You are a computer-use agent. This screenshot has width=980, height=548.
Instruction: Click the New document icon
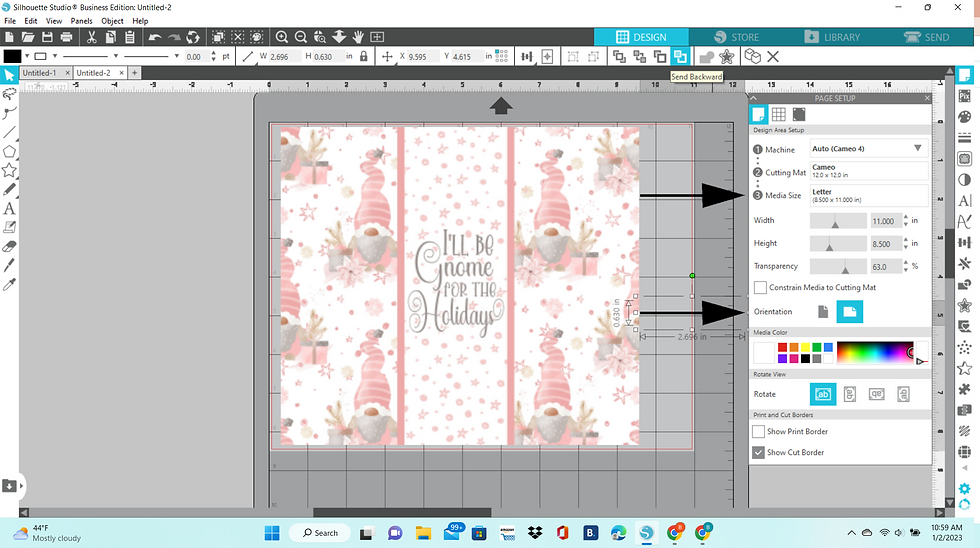[x=9, y=37]
